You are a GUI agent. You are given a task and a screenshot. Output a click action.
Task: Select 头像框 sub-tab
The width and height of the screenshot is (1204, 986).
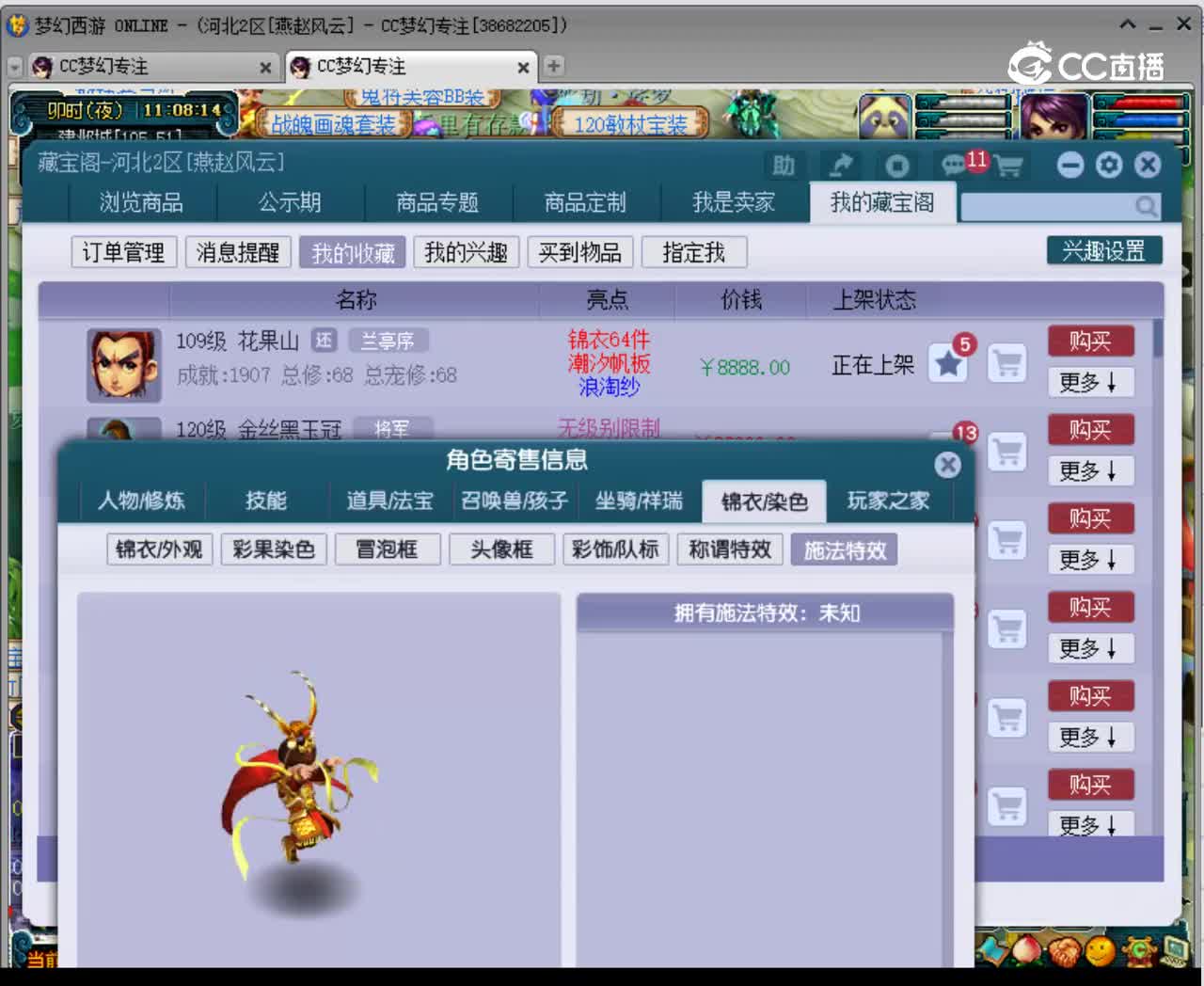(x=501, y=549)
